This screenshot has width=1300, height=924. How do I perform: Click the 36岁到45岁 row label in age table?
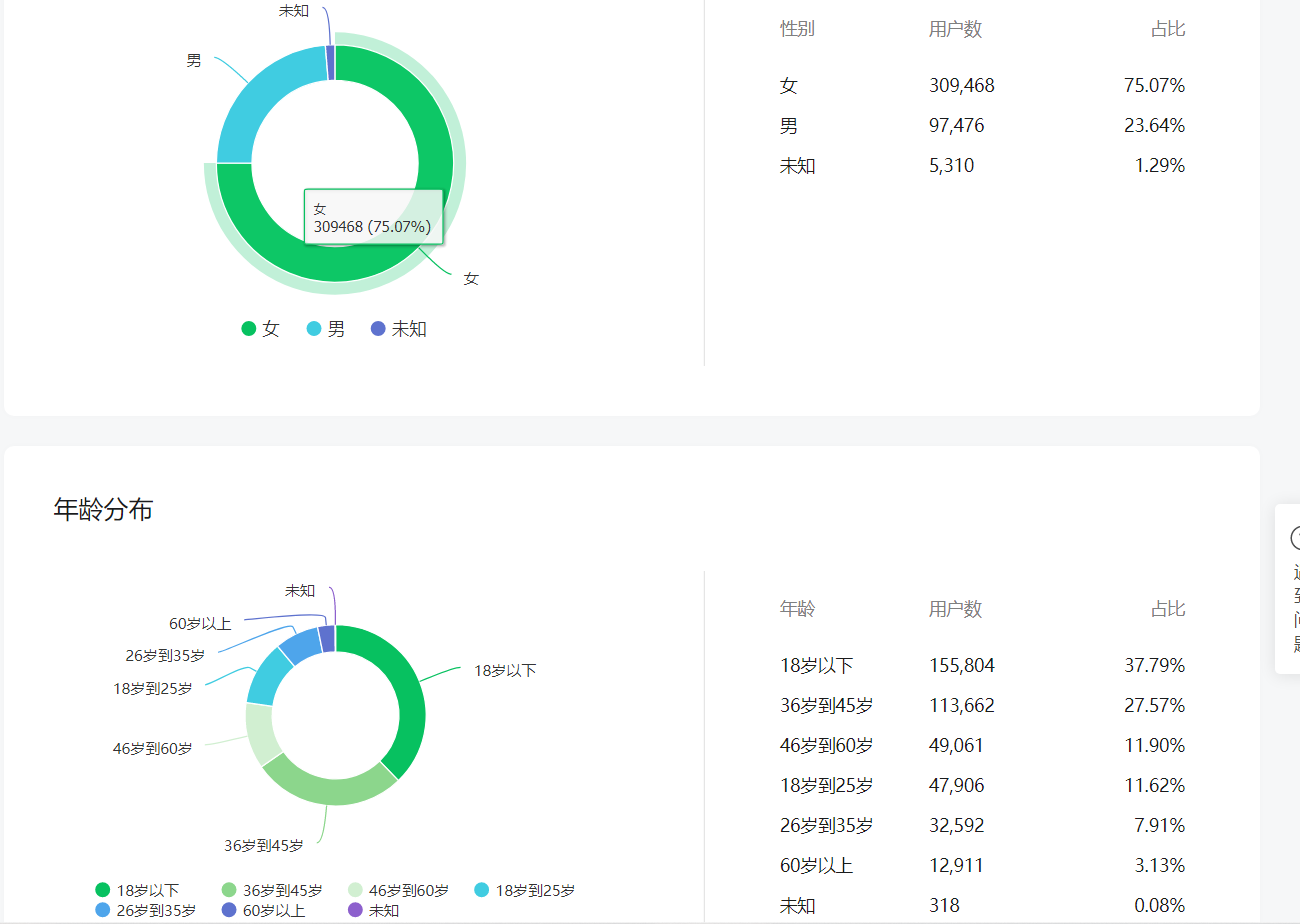pos(826,706)
